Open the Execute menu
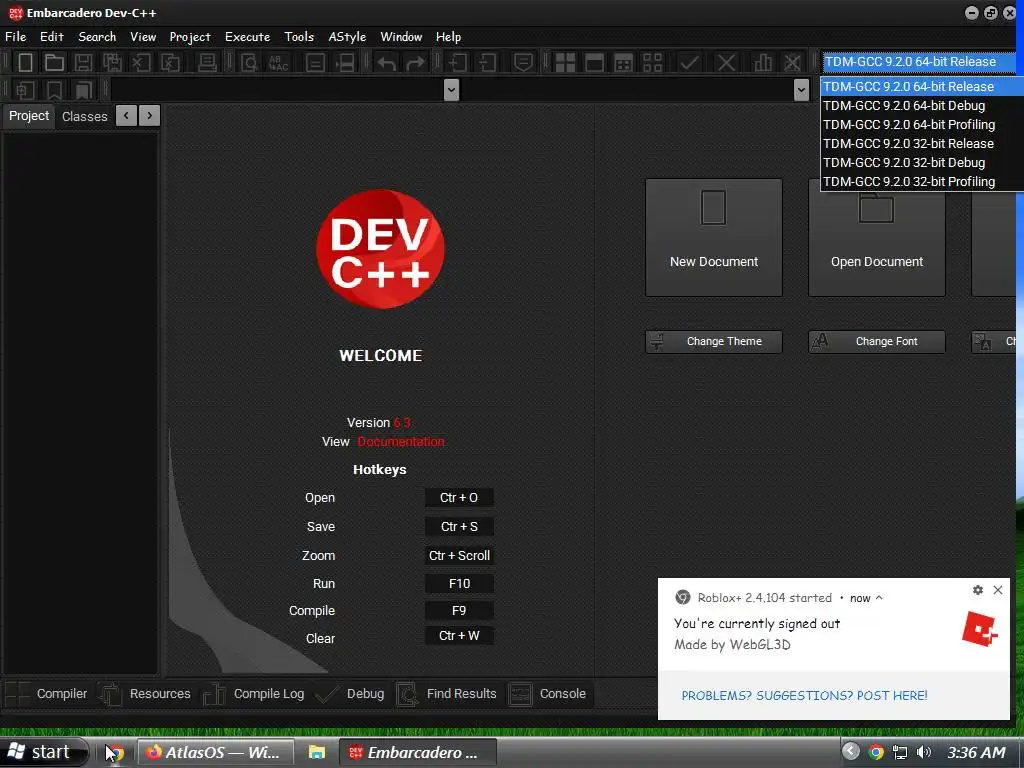1024x768 pixels. 248,37
